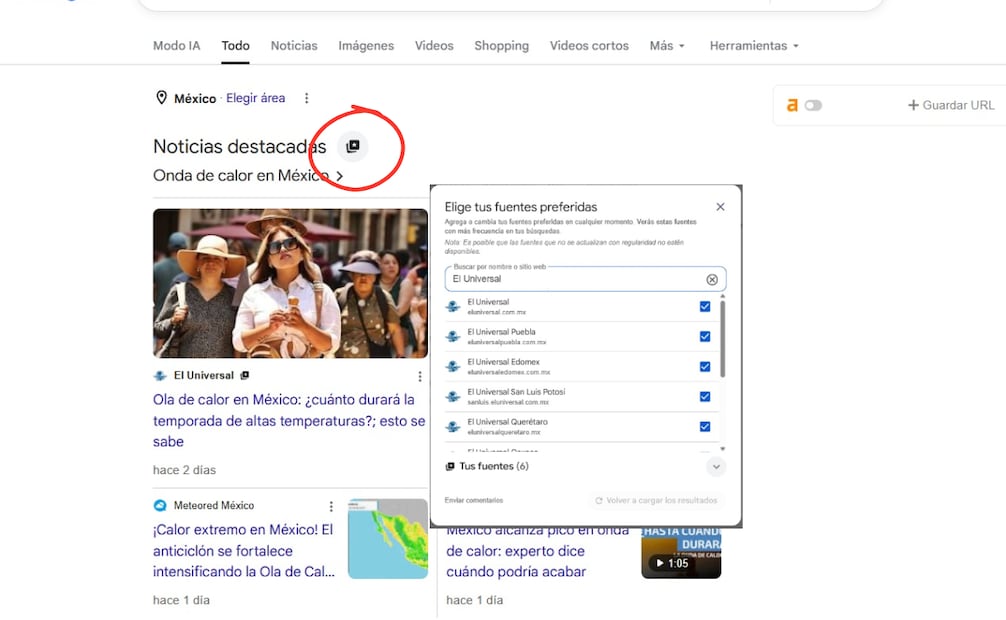1006x620 pixels.
Task: Click the Tus fuentes (6) label
Action: (494, 467)
